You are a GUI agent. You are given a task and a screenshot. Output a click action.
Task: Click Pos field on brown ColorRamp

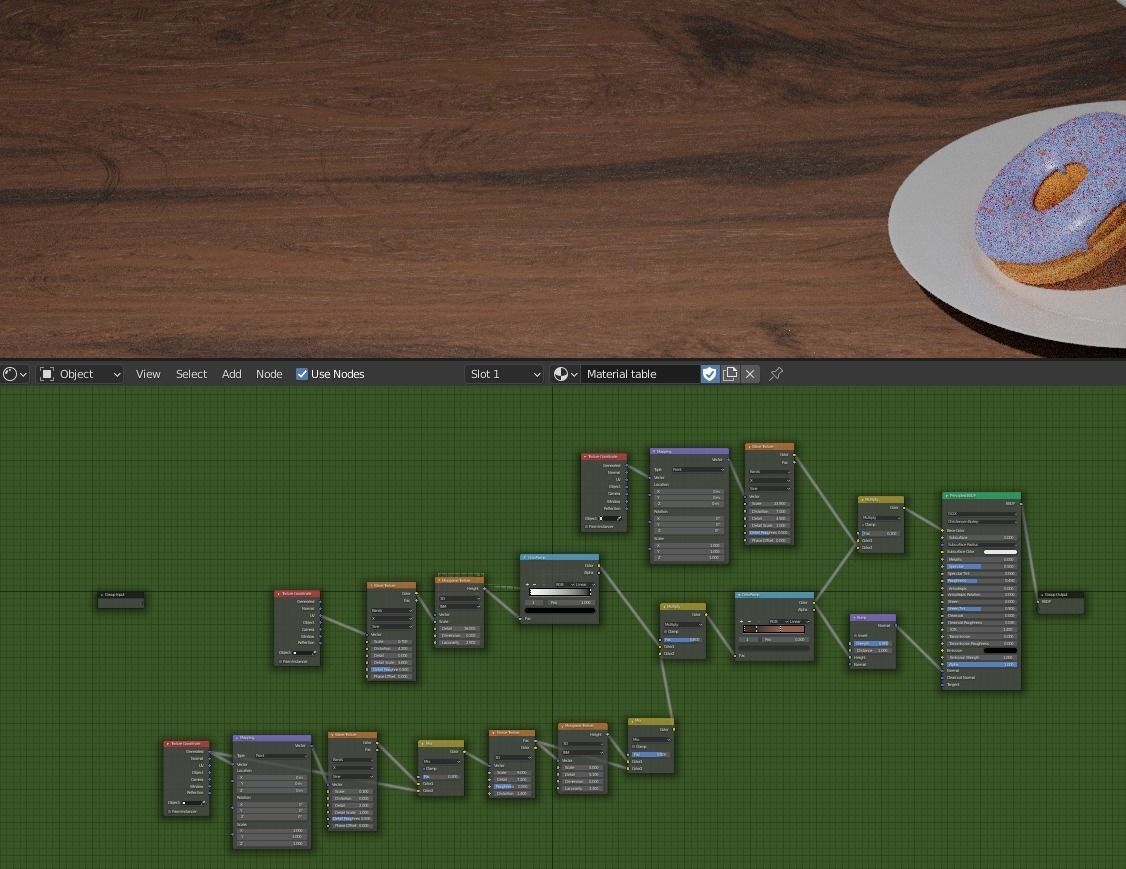785,639
